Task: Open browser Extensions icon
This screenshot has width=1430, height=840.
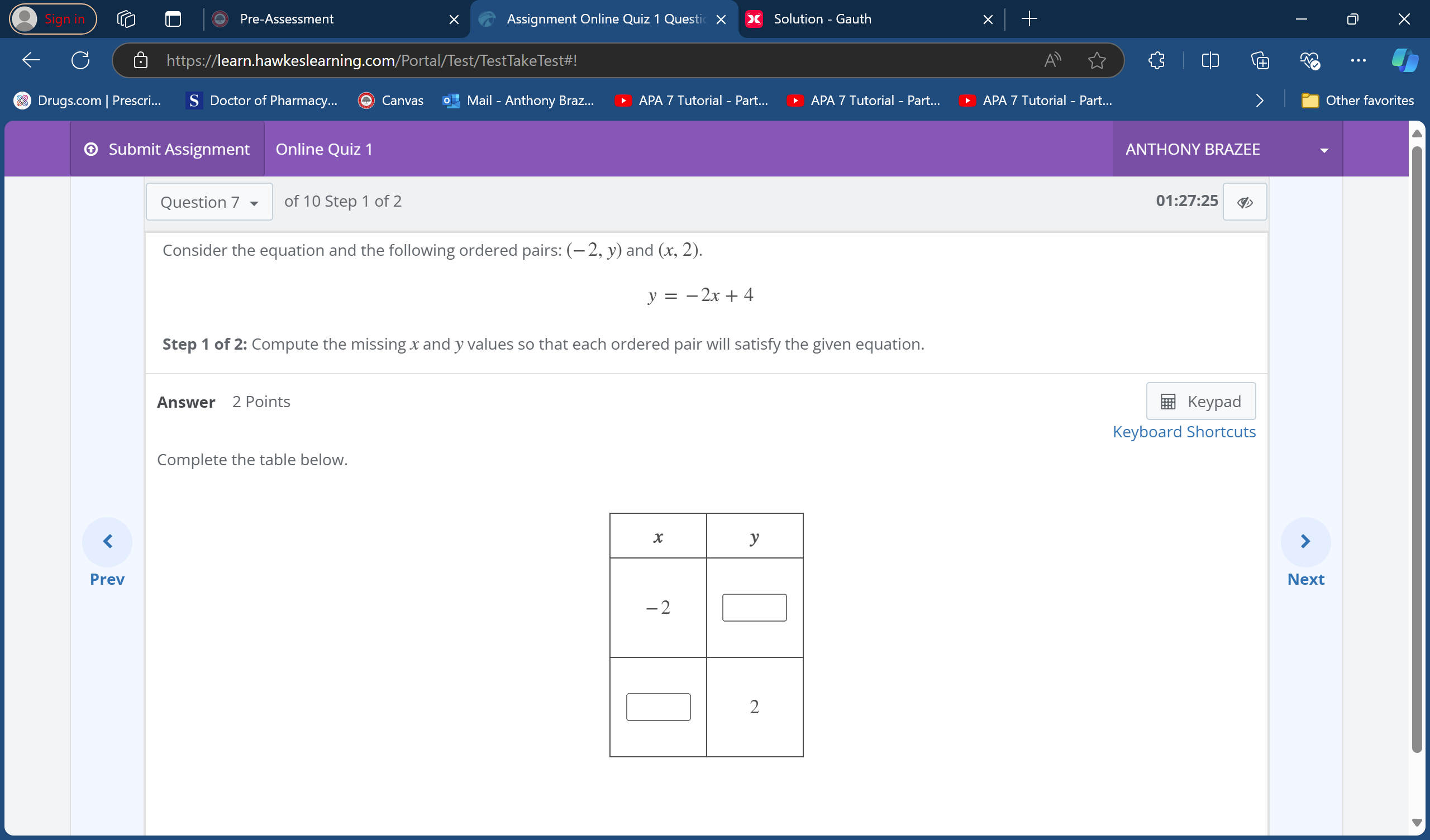Action: pos(1156,60)
